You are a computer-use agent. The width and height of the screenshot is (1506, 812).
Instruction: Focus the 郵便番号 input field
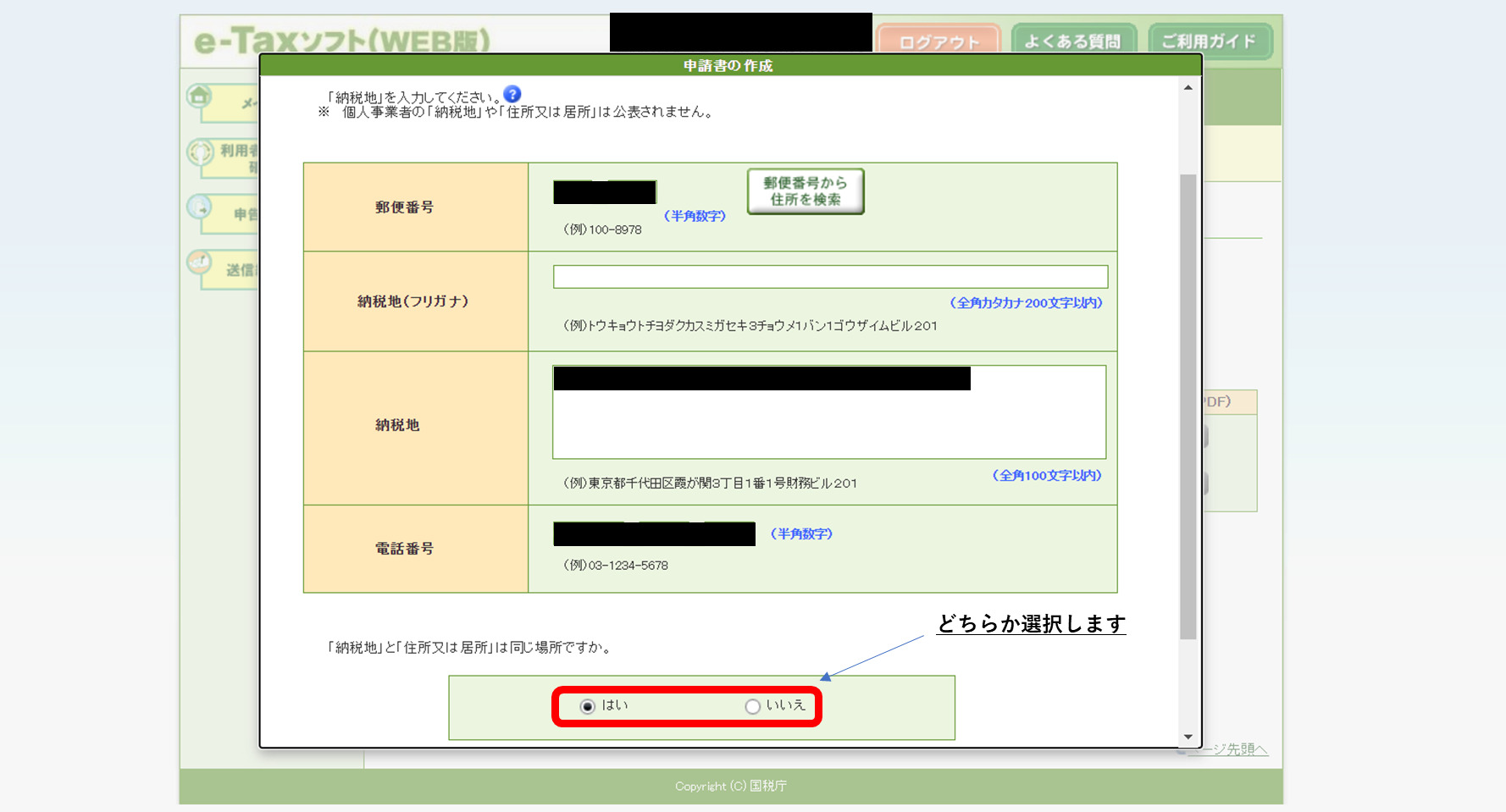(x=605, y=193)
